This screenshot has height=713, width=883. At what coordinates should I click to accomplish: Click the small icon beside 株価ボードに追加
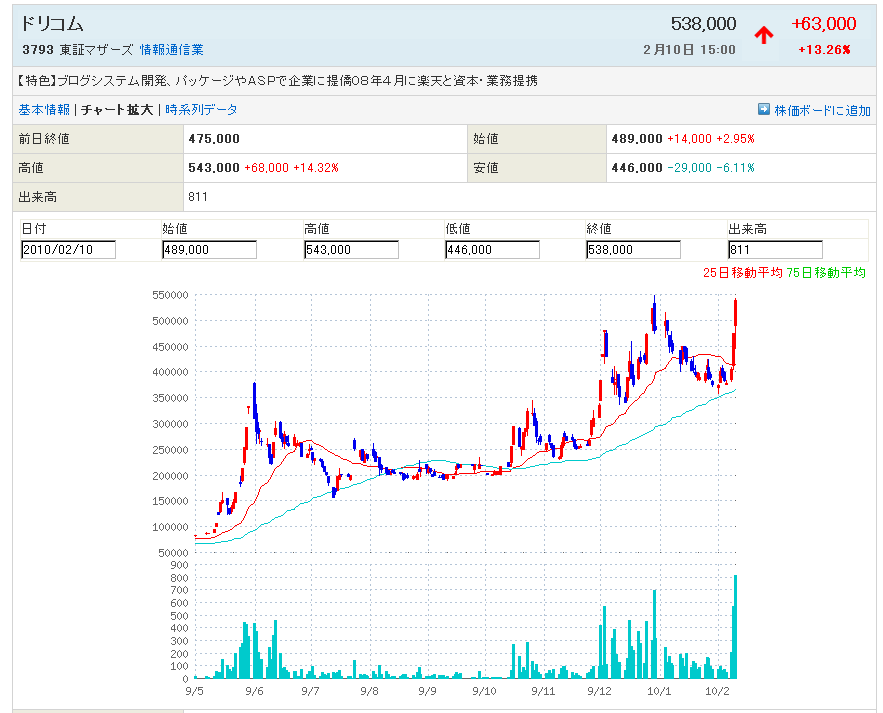pos(764,110)
